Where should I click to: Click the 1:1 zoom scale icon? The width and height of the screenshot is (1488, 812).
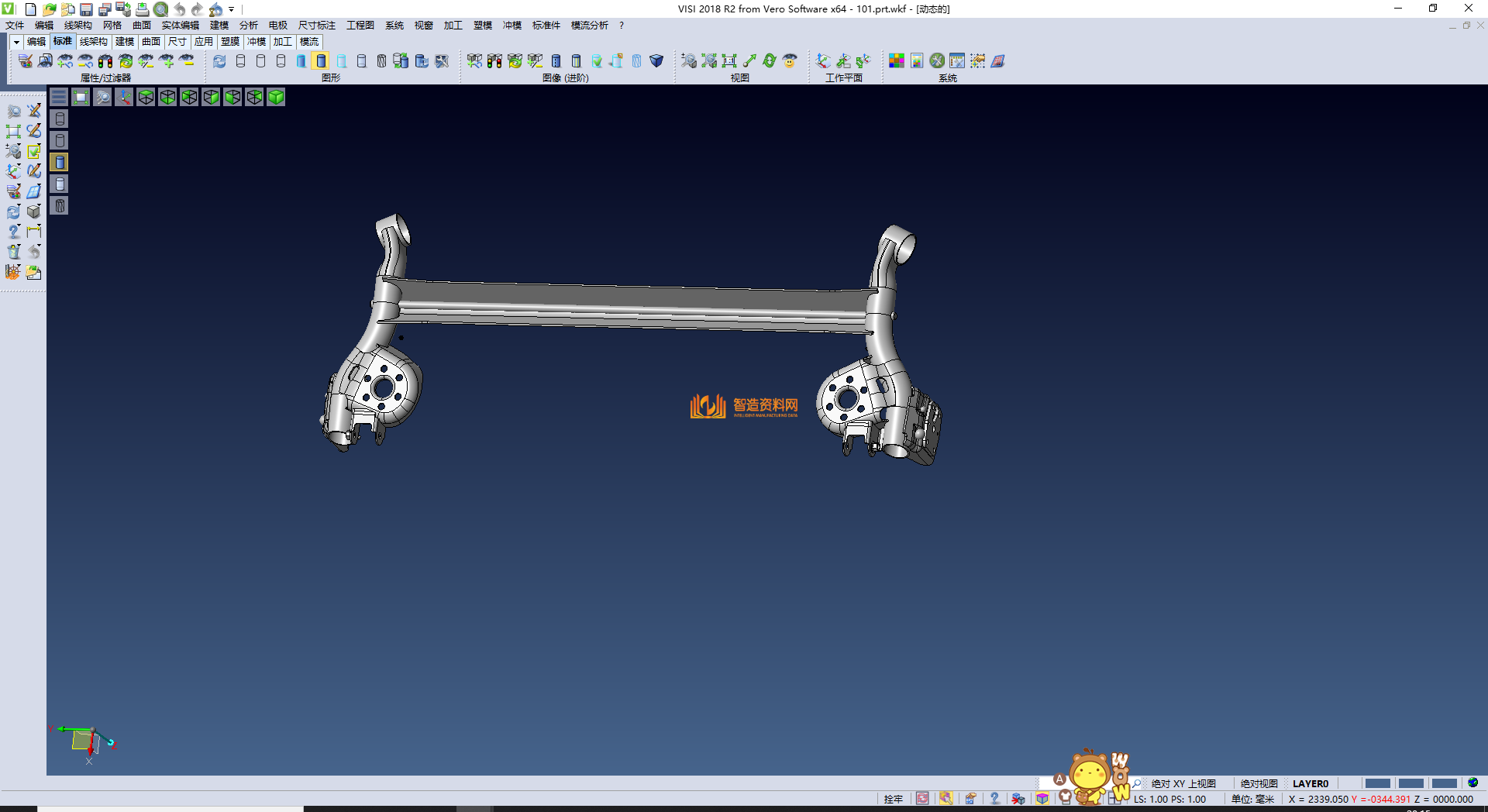coord(729,61)
